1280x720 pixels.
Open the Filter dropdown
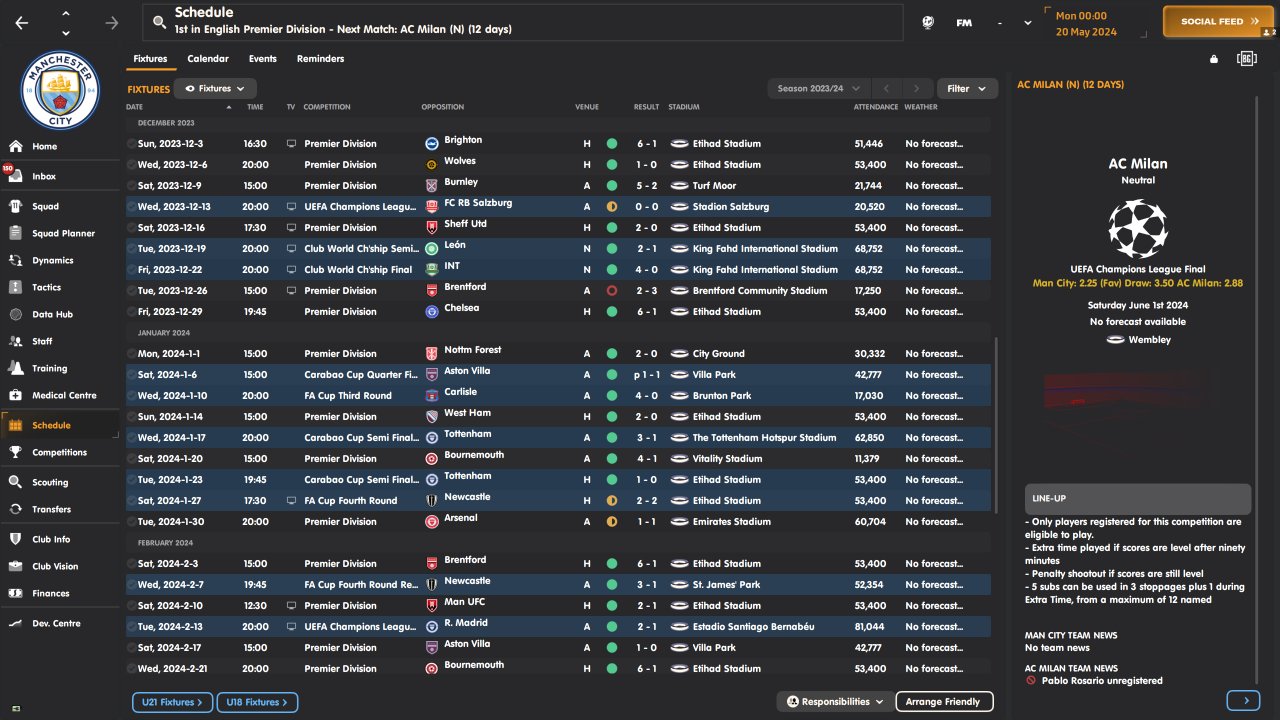966,89
